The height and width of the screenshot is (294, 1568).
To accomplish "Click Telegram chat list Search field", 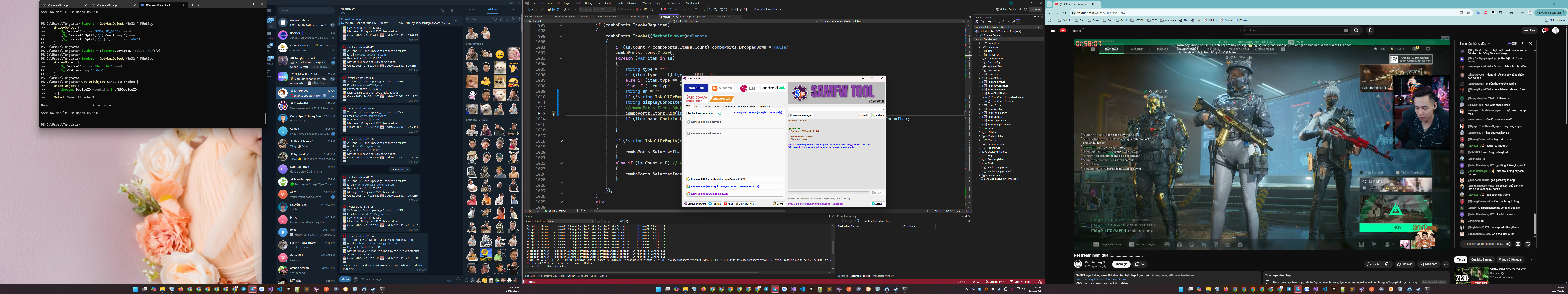I will [x=307, y=10].
